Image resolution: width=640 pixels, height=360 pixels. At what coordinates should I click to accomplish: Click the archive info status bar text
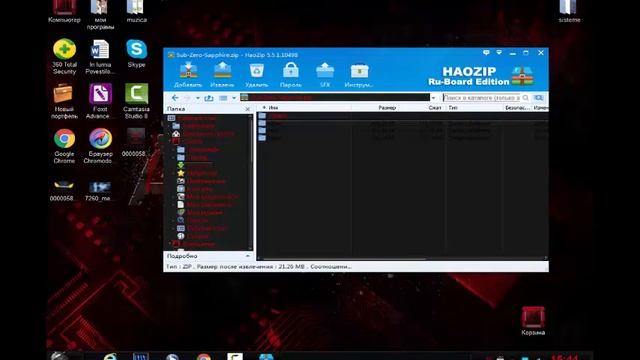tap(259, 267)
